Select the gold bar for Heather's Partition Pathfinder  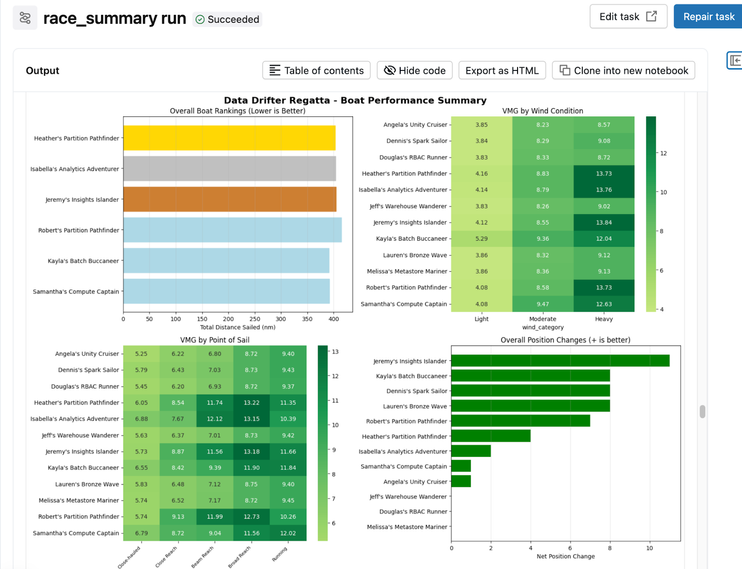coord(229,138)
